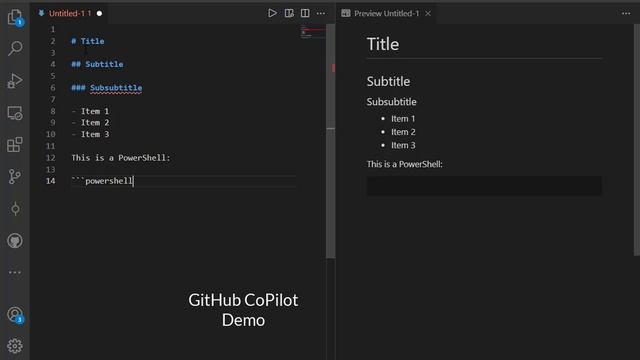Run the current file
The height and width of the screenshot is (360, 640).
pyautogui.click(x=272, y=13)
